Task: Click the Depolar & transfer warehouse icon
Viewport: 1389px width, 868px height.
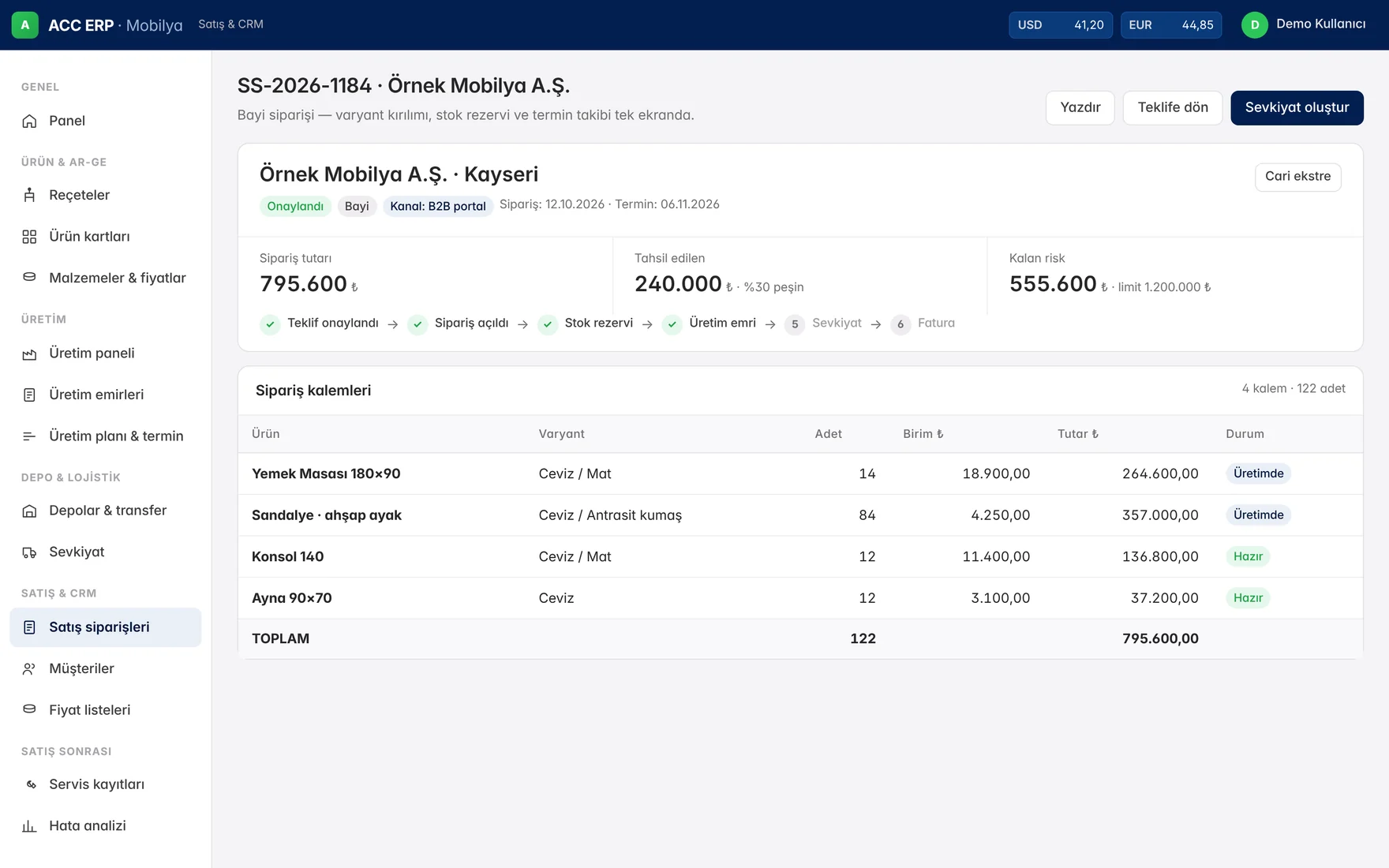Action: click(29, 511)
